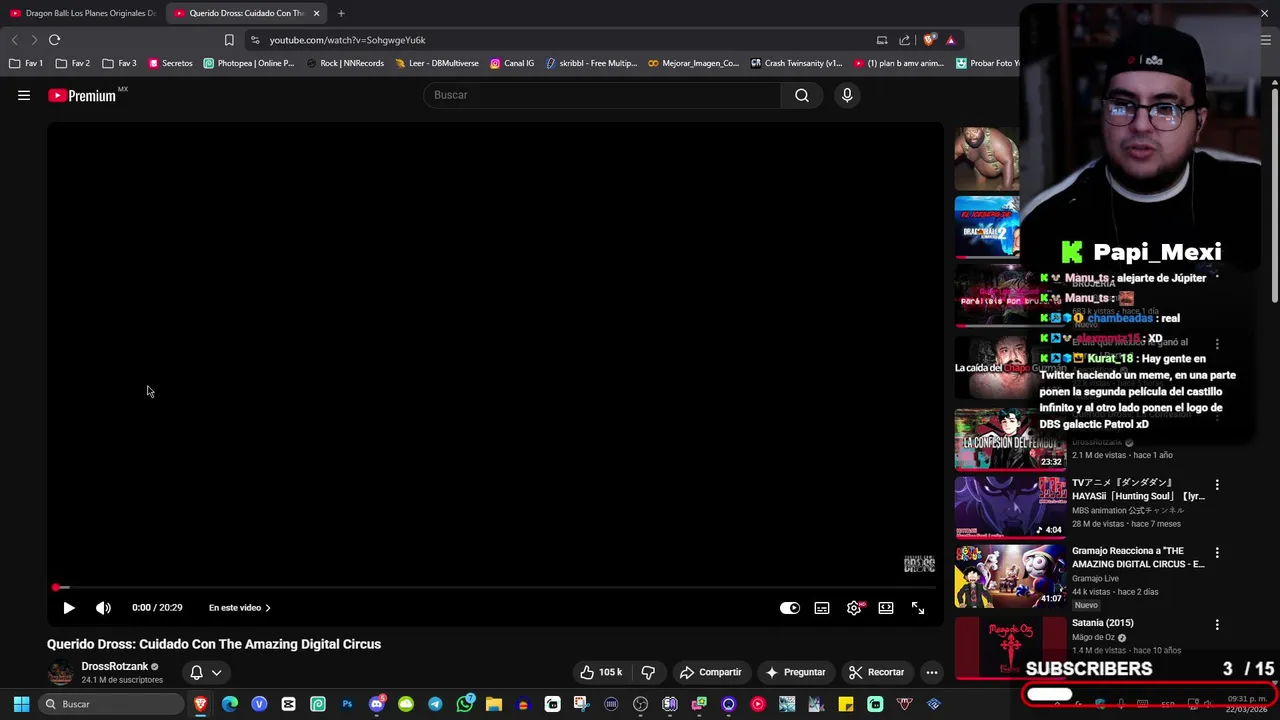The image size is (1280, 720).
Task: Open Canal IG bookmark
Action: click(512, 63)
